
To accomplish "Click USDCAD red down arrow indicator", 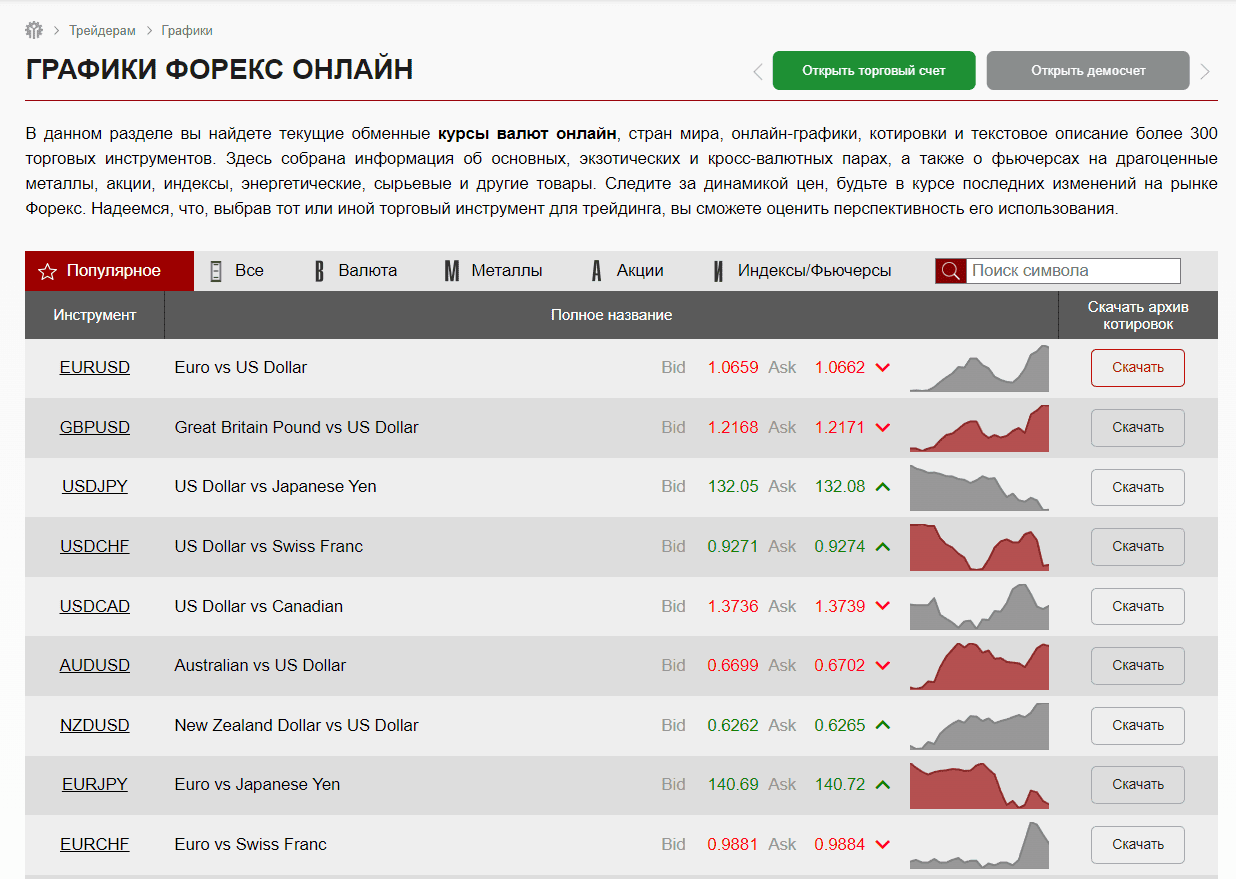I will point(882,606).
